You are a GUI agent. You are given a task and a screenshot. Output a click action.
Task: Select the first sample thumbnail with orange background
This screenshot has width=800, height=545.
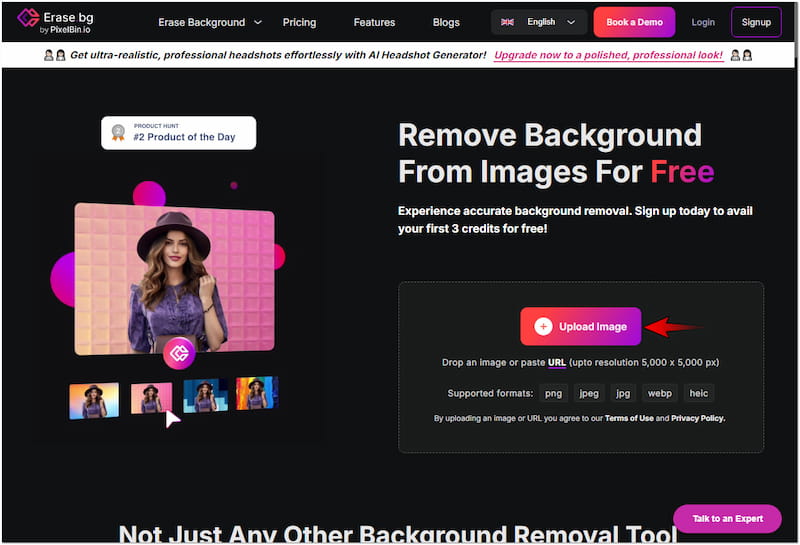tap(94, 399)
